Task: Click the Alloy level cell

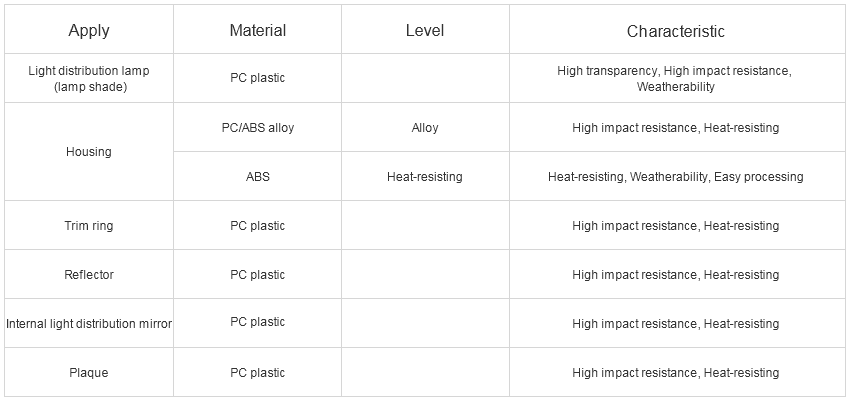Action: [x=425, y=128]
